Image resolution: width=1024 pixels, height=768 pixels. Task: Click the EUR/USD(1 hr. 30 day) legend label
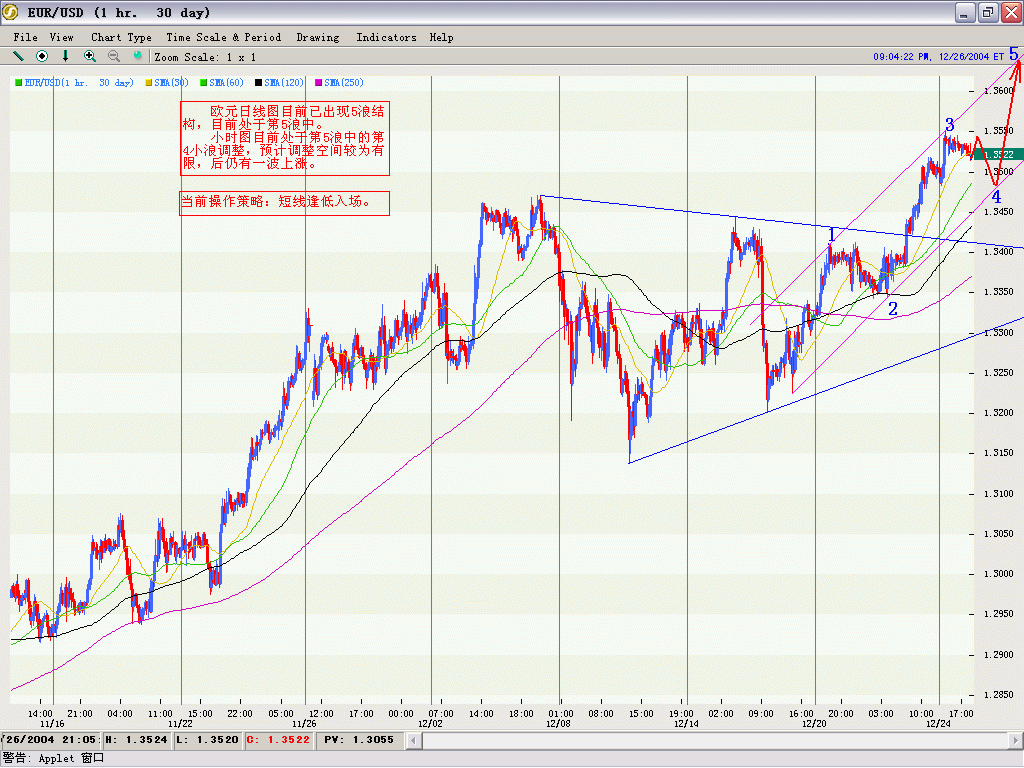[79, 82]
